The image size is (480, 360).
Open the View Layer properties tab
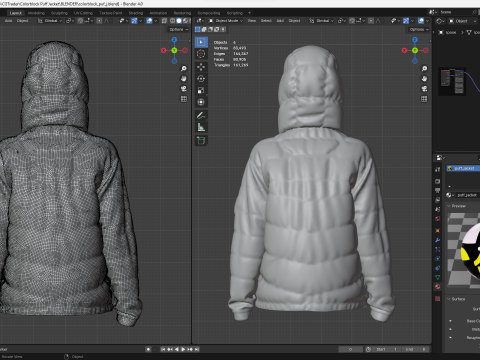(x=438, y=200)
